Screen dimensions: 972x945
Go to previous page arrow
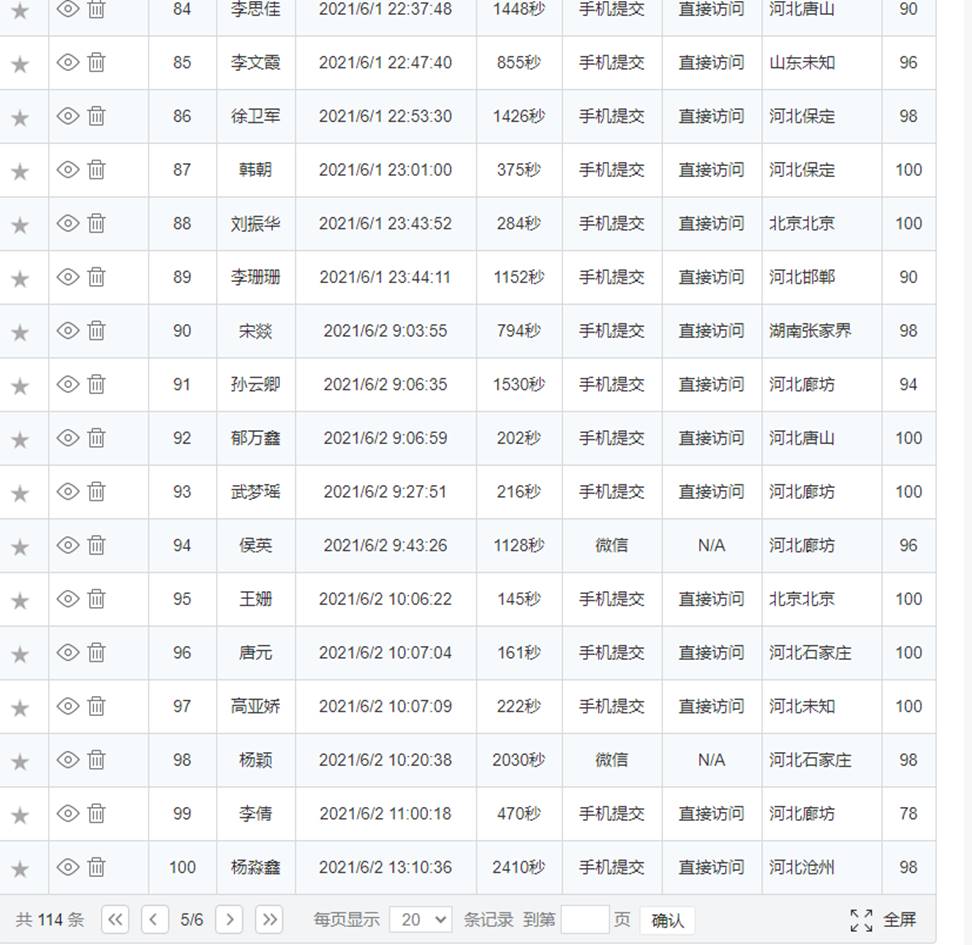tap(154, 920)
